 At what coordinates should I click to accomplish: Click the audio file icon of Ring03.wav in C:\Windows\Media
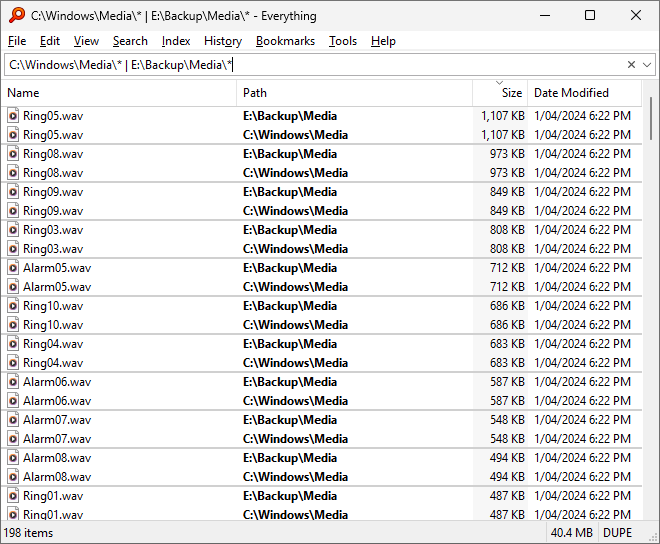[13, 249]
